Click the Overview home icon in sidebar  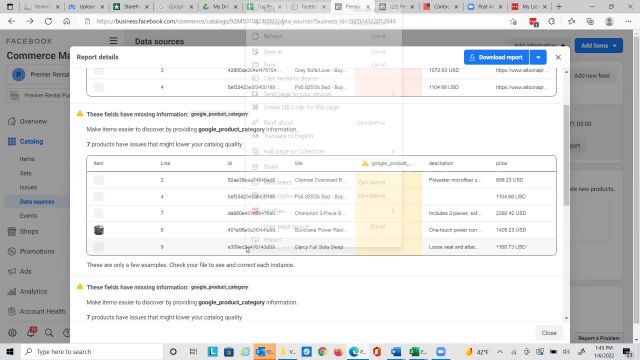[12, 121]
